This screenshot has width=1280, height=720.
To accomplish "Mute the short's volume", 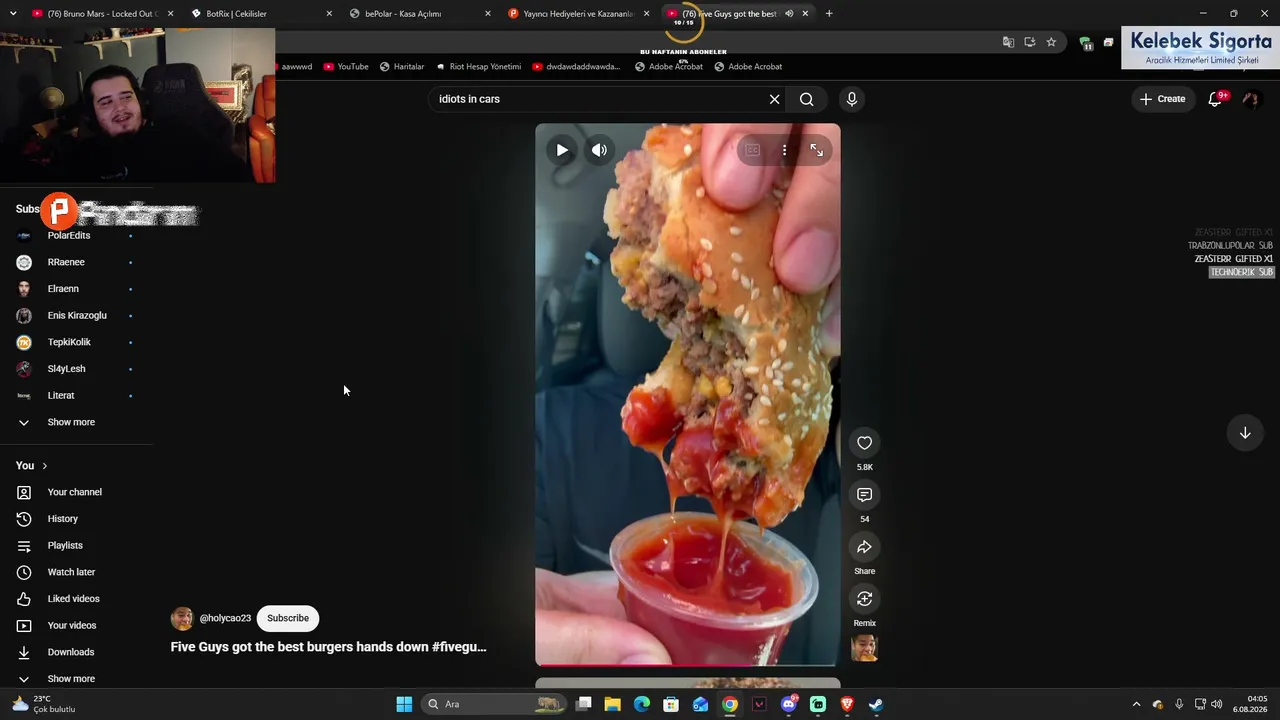I will point(599,150).
